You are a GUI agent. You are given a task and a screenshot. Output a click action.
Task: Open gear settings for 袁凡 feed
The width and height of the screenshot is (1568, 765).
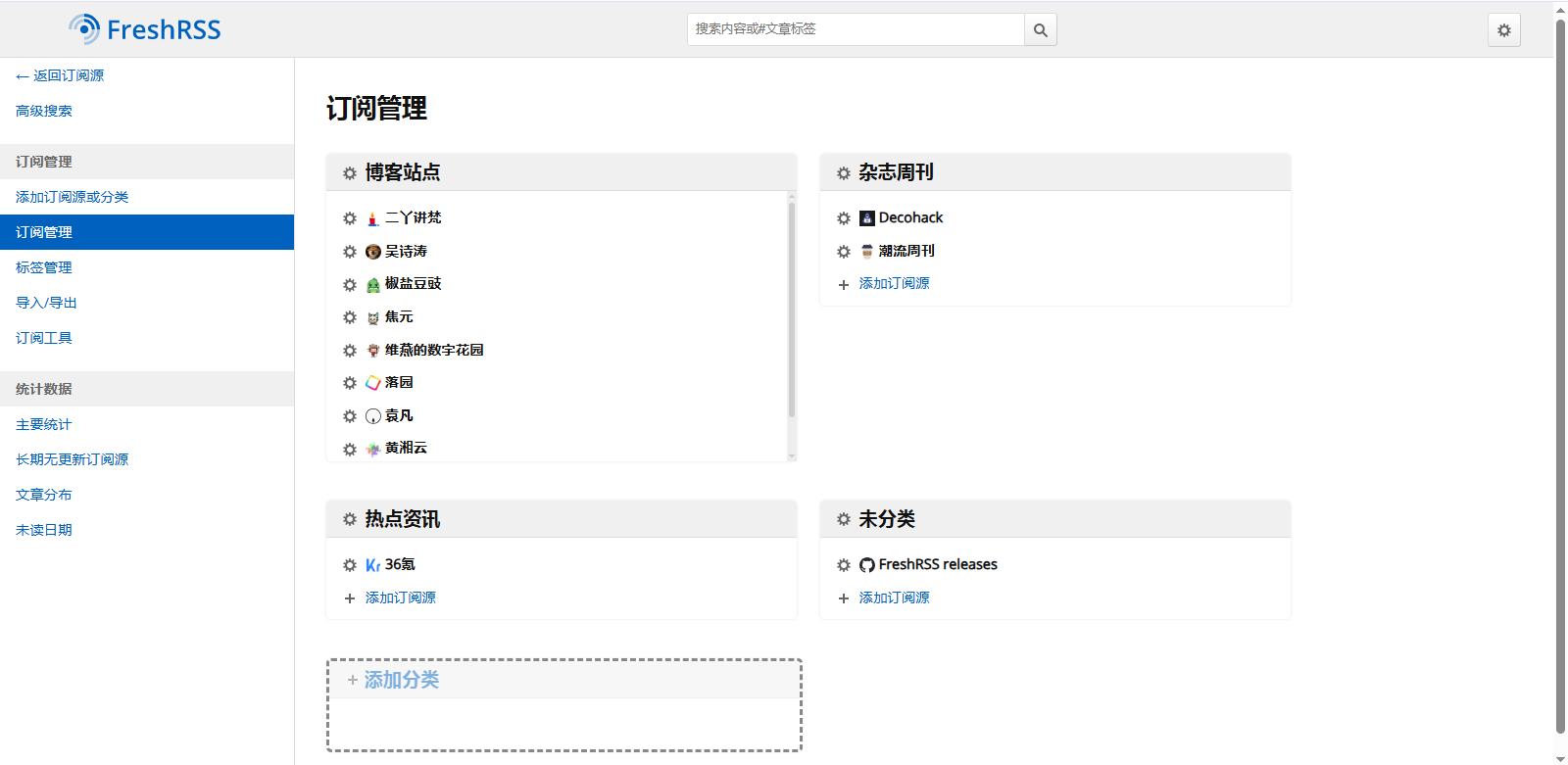pyautogui.click(x=350, y=416)
